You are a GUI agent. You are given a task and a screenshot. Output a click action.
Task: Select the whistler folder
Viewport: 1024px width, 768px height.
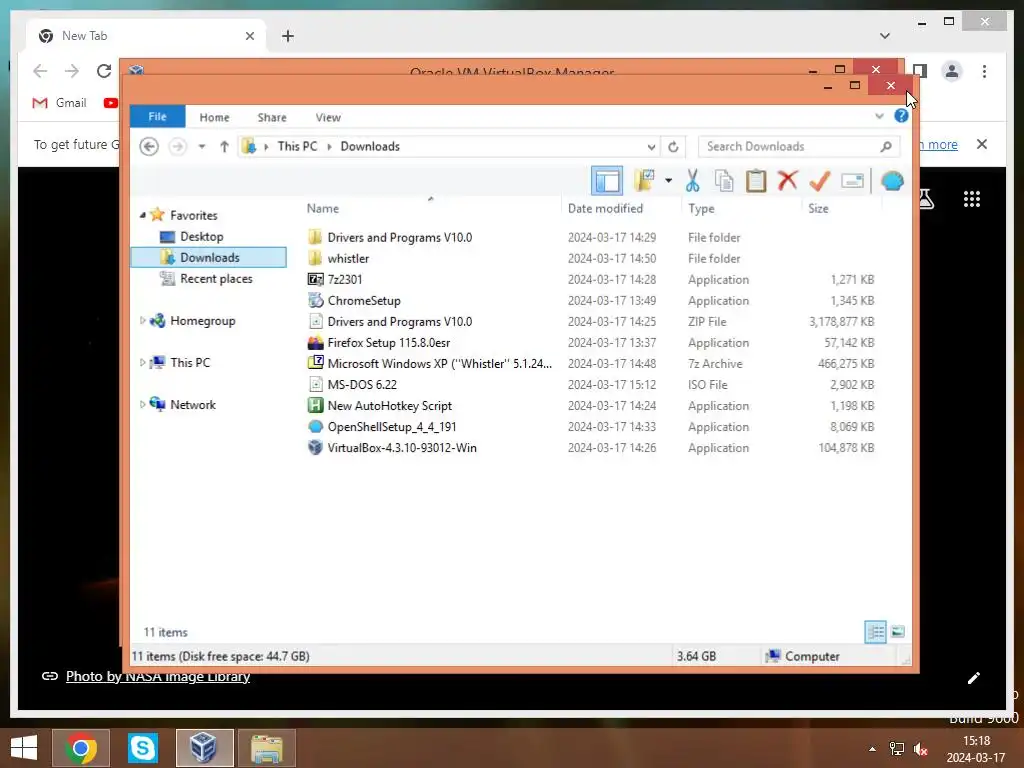click(348, 259)
